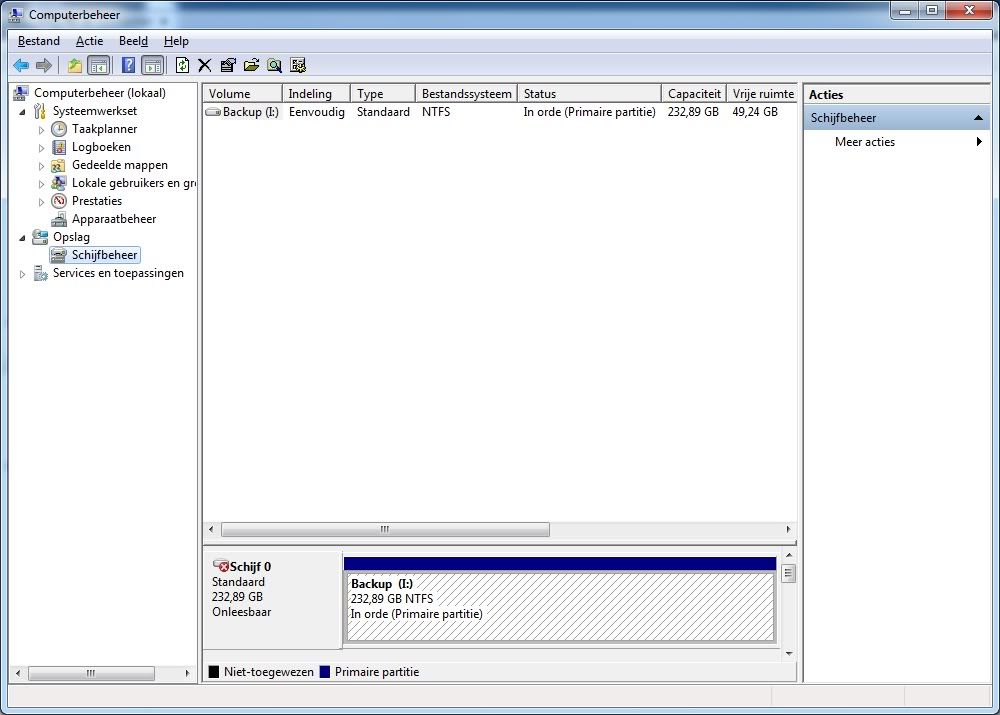
Task: Toggle the console tree show/hide icon
Action: point(99,65)
